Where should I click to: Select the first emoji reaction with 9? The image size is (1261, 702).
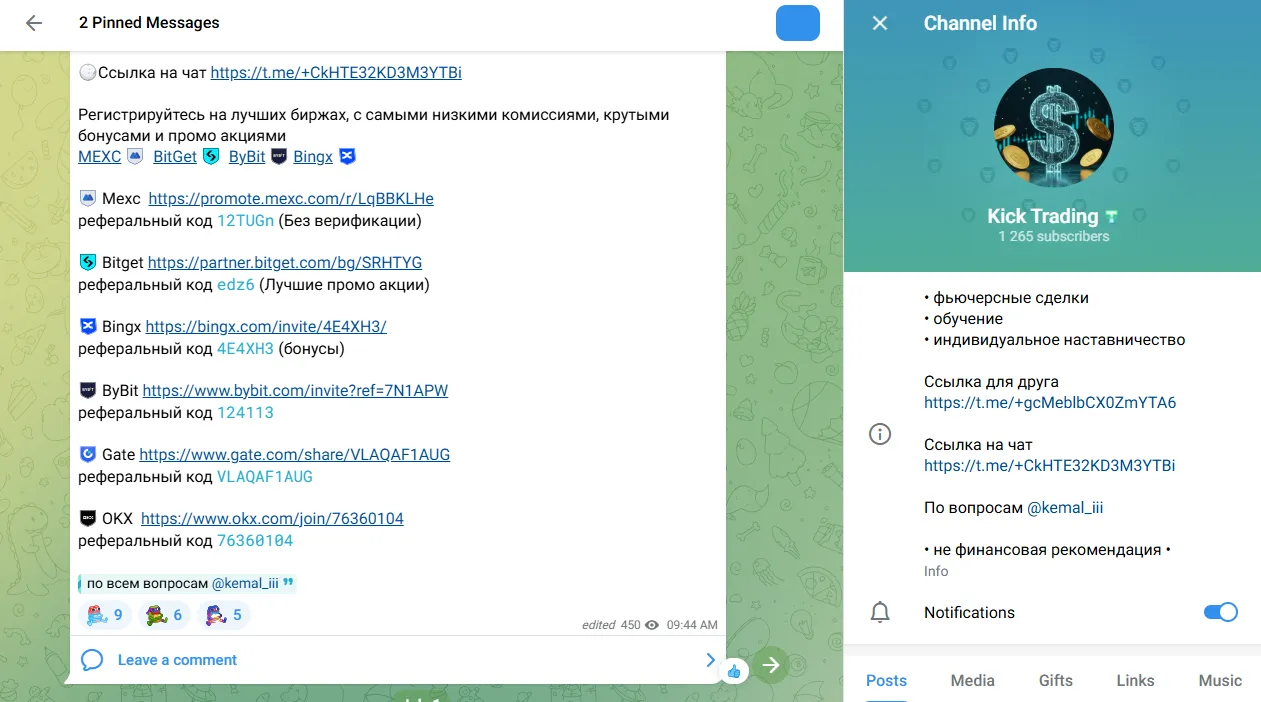tap(105, 615)
